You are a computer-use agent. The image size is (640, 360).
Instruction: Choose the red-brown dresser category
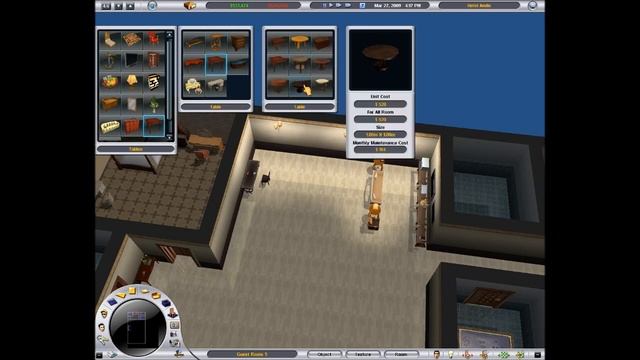[132, 126]
